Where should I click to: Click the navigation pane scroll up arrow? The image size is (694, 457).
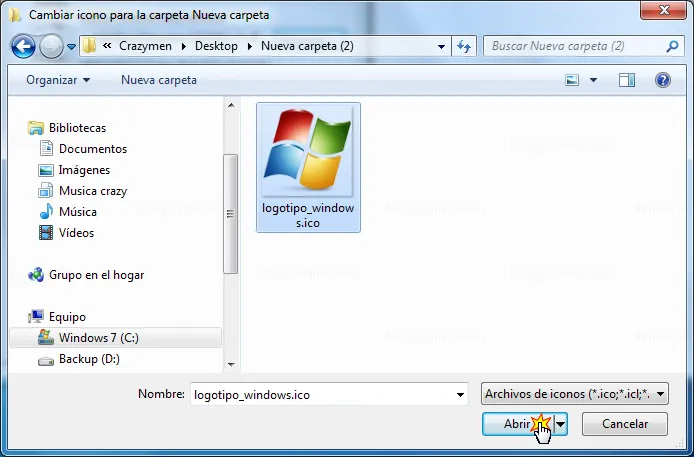pos(231,105)
